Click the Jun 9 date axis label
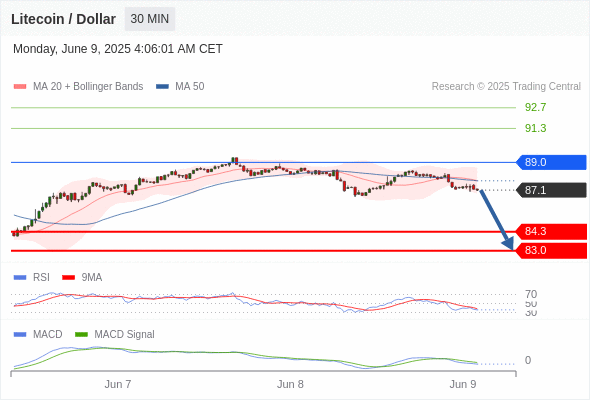Viewport: 590px width, 400px height. 463,384
